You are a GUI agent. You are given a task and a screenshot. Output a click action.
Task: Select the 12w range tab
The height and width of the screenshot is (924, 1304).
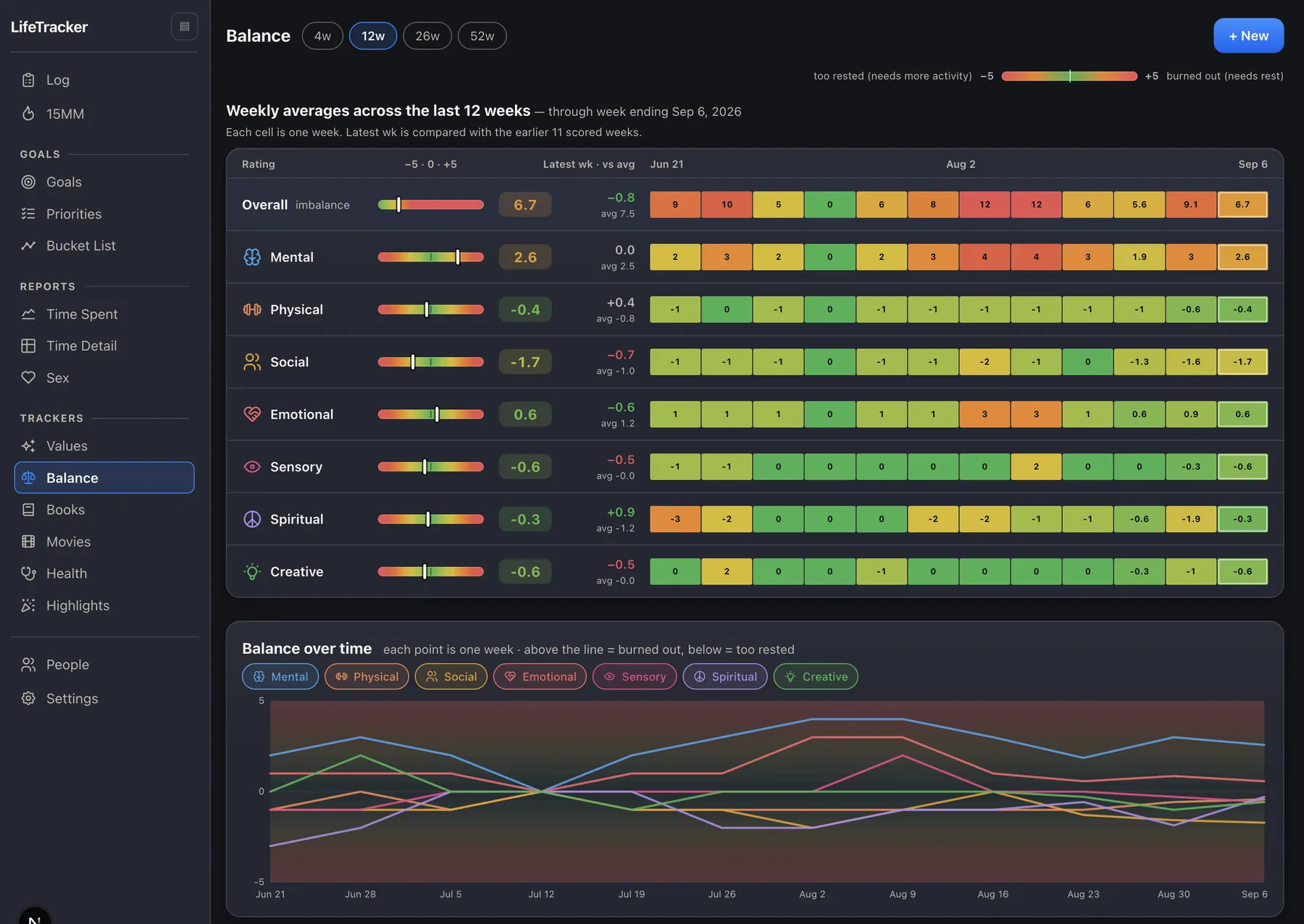point(373,35)
